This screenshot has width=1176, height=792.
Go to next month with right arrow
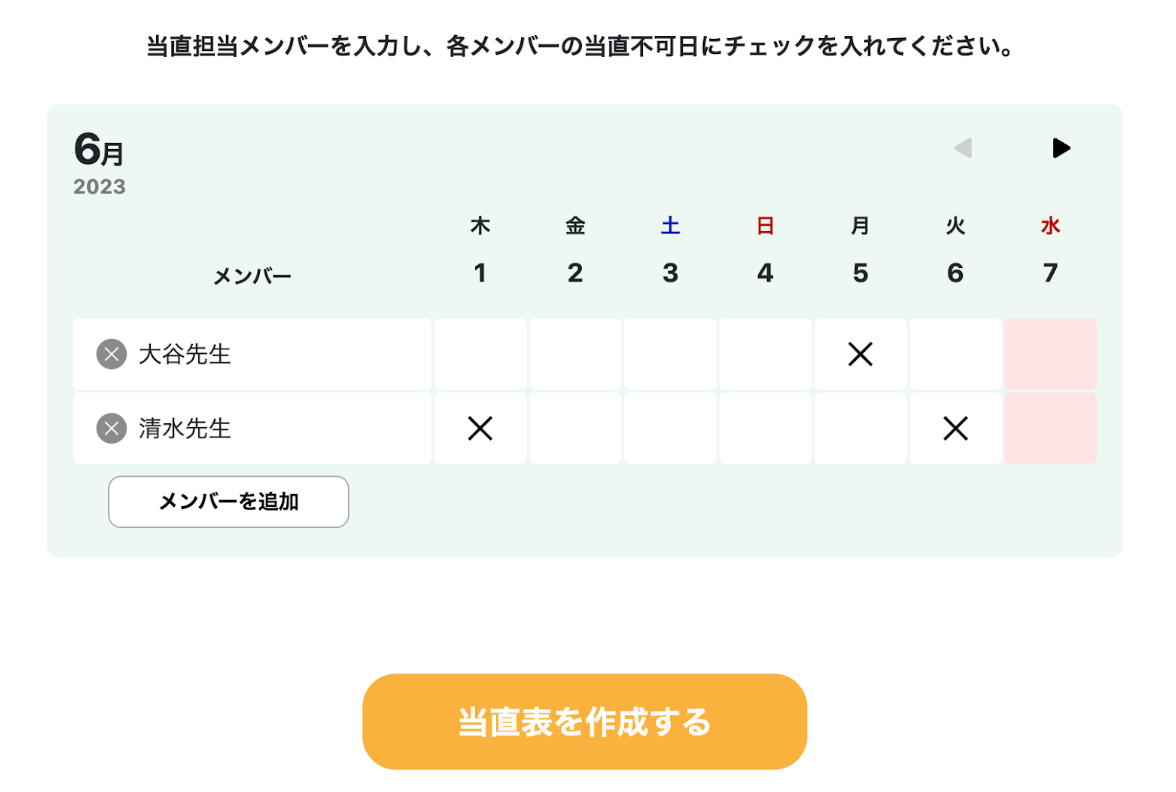(1061, 149)
